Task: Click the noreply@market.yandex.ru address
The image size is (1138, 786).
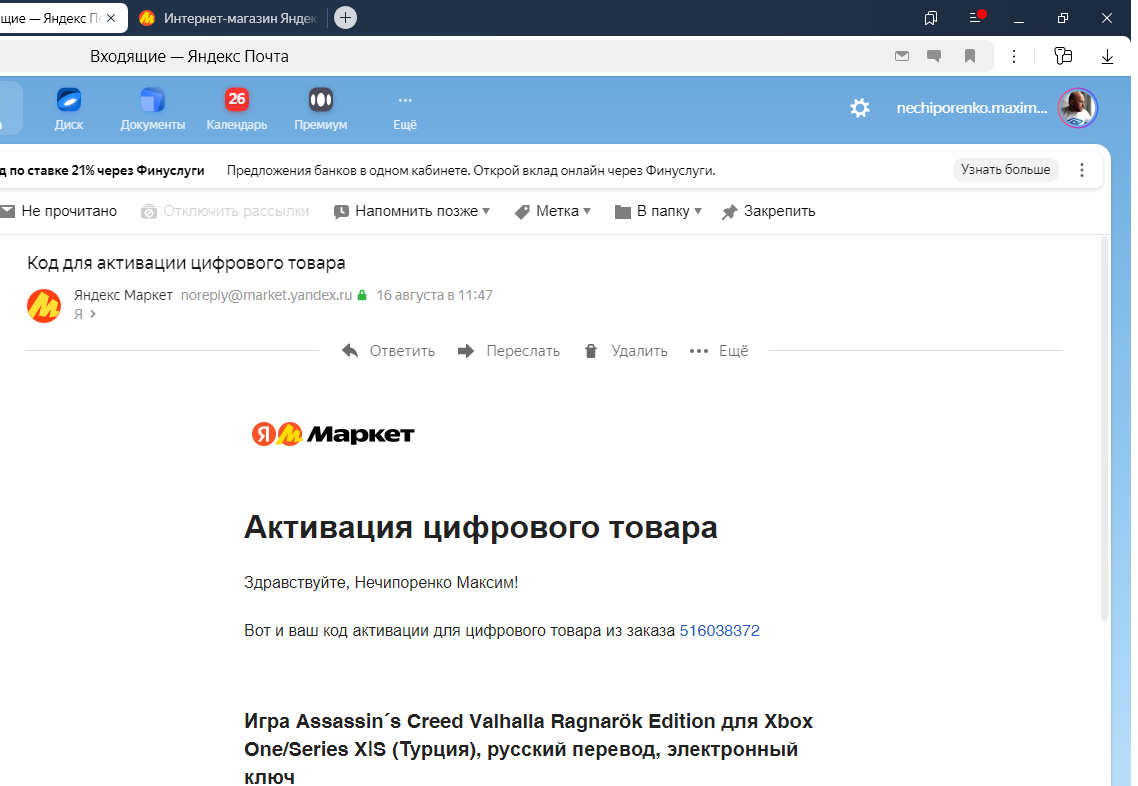Action: 266,295
